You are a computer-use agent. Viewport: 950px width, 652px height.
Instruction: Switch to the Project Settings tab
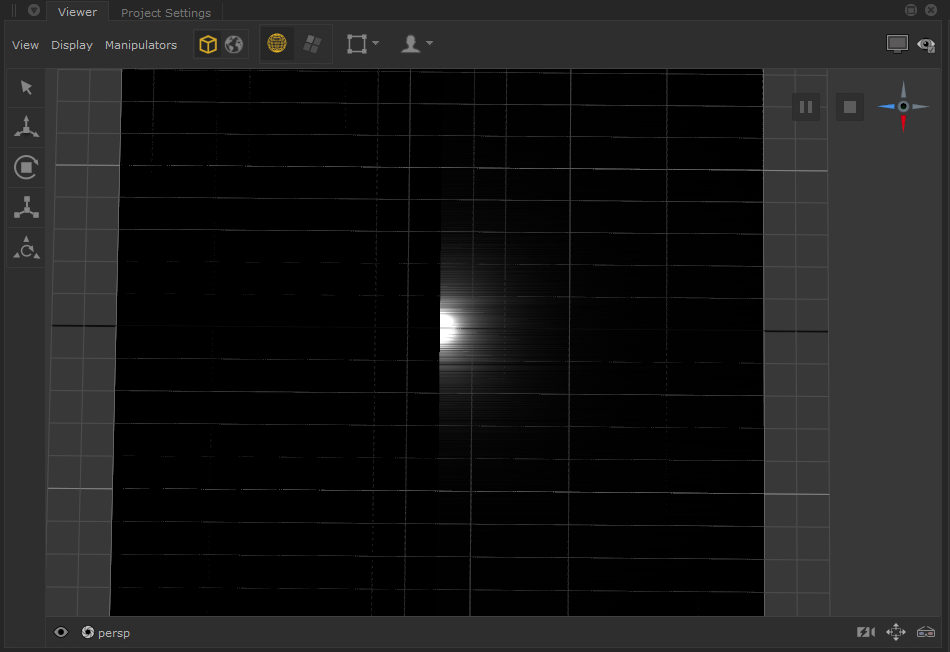(166, 13)
